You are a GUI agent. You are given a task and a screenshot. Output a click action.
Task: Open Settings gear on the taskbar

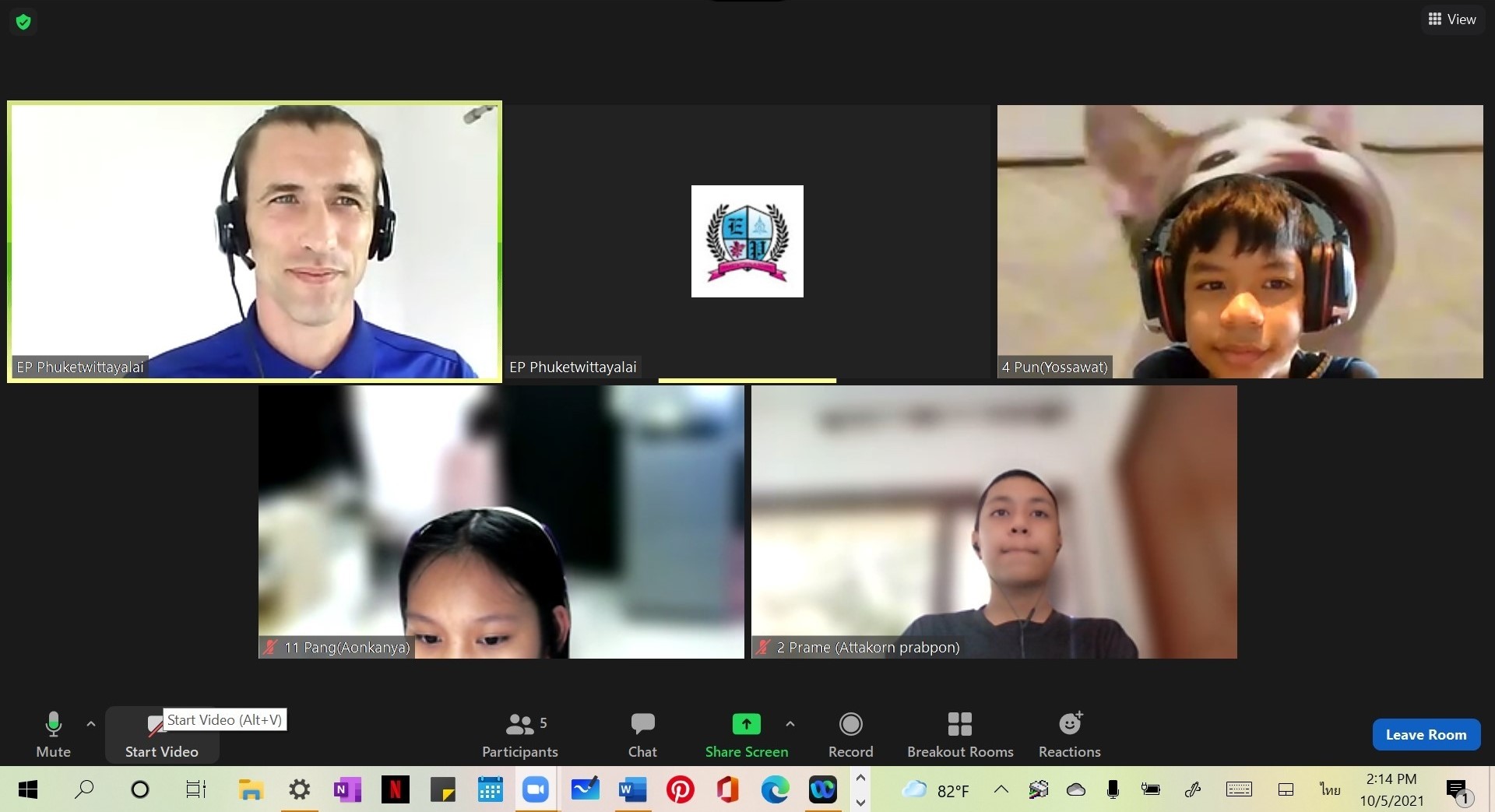pos(299,790)
